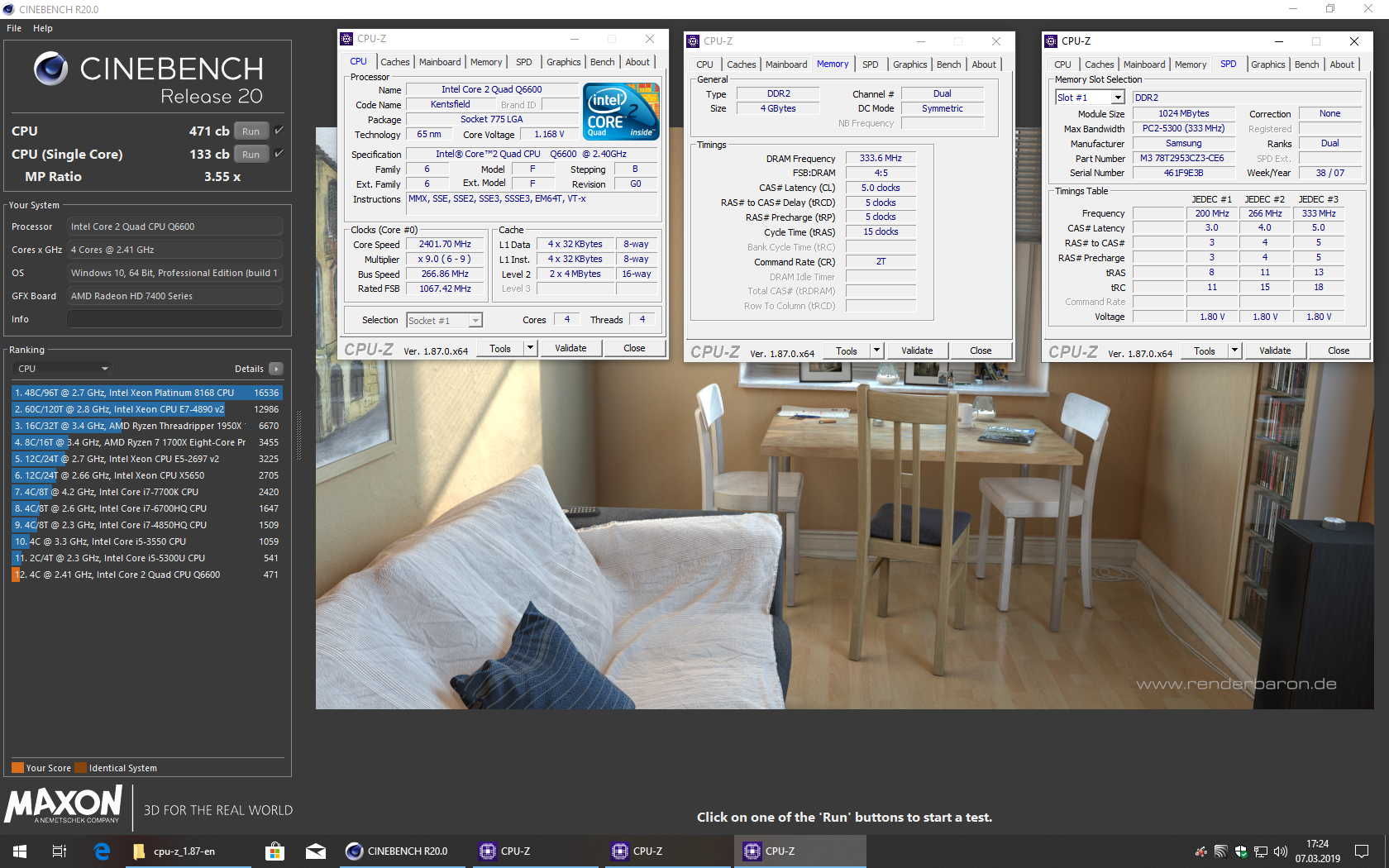Click Validate in CPU-Z processor window
The image size is (1389, 868).
(570, 348)
